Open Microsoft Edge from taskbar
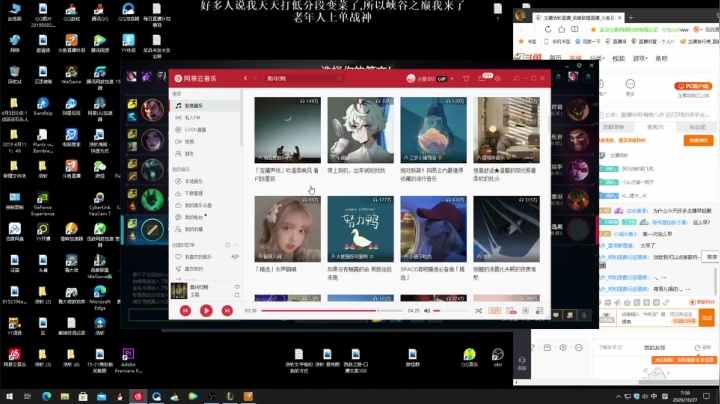 click(46, 396)
